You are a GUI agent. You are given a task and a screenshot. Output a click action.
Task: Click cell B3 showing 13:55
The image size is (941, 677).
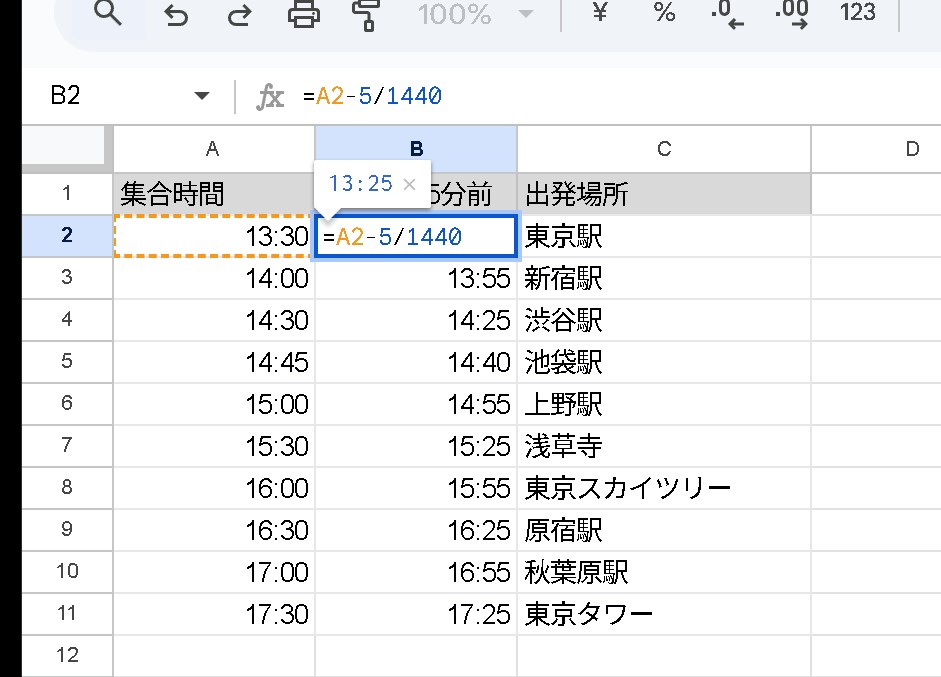point(416,278)
